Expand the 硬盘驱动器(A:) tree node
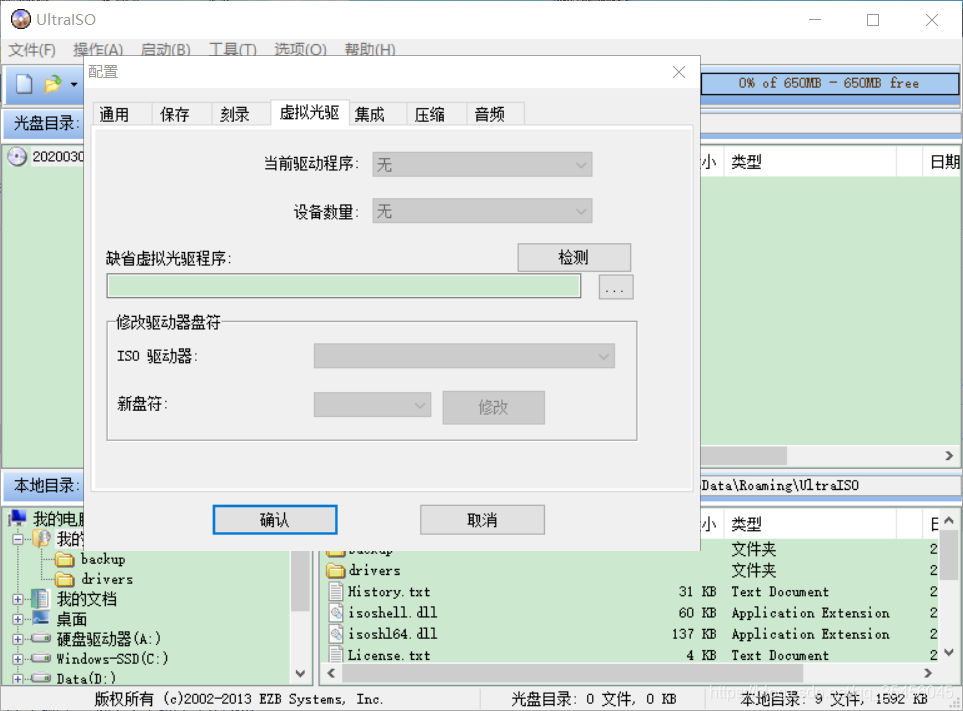Image resolution: width=963 pixels, height=711 pixels. (x=18, y=639)
